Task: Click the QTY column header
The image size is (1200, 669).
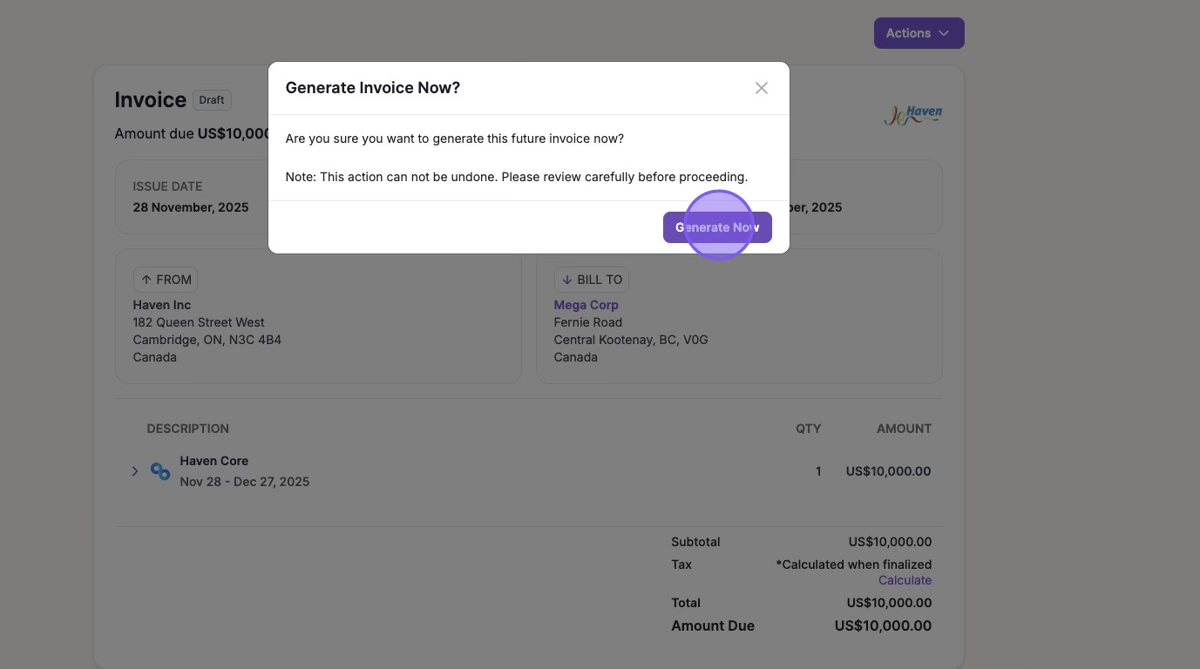Action: (808, 429)
